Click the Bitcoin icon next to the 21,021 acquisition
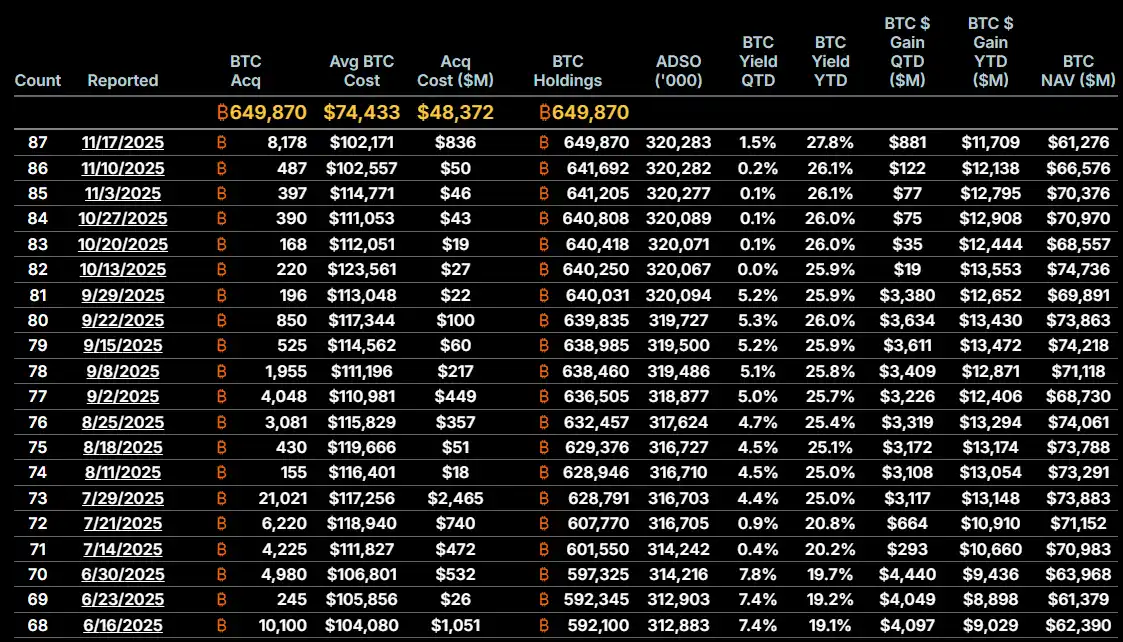 click(220, 498)
